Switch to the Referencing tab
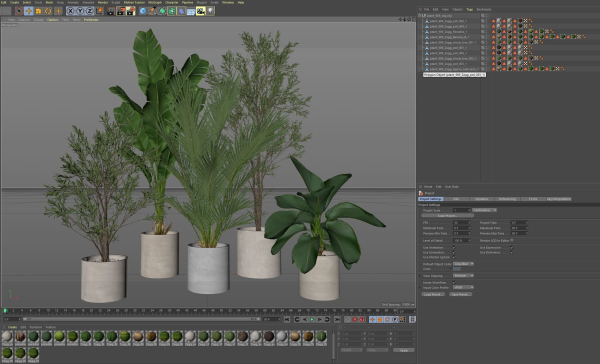 click(507, 199)
